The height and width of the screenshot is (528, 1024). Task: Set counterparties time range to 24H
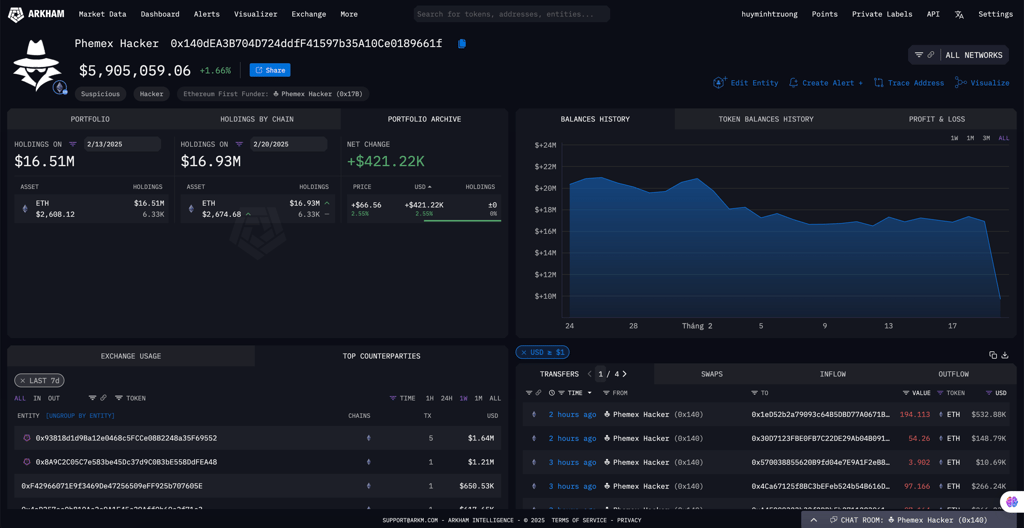446,398
